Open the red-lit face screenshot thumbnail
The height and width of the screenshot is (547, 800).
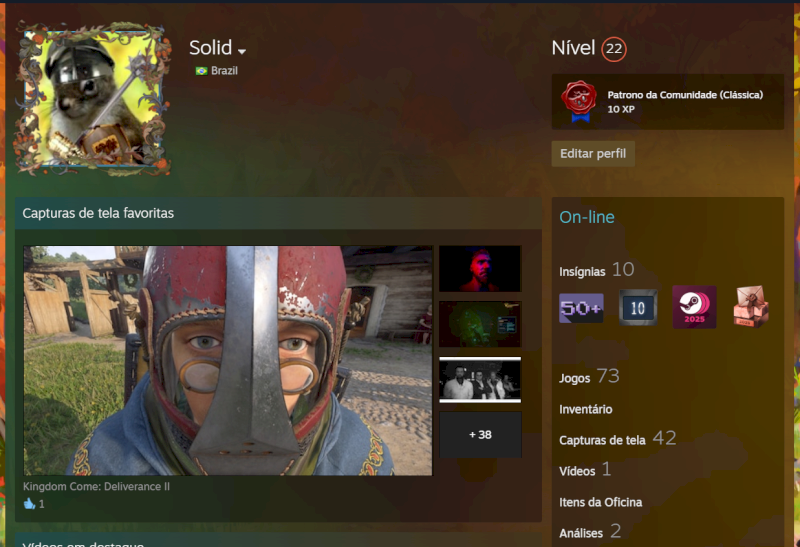point(480,268)
